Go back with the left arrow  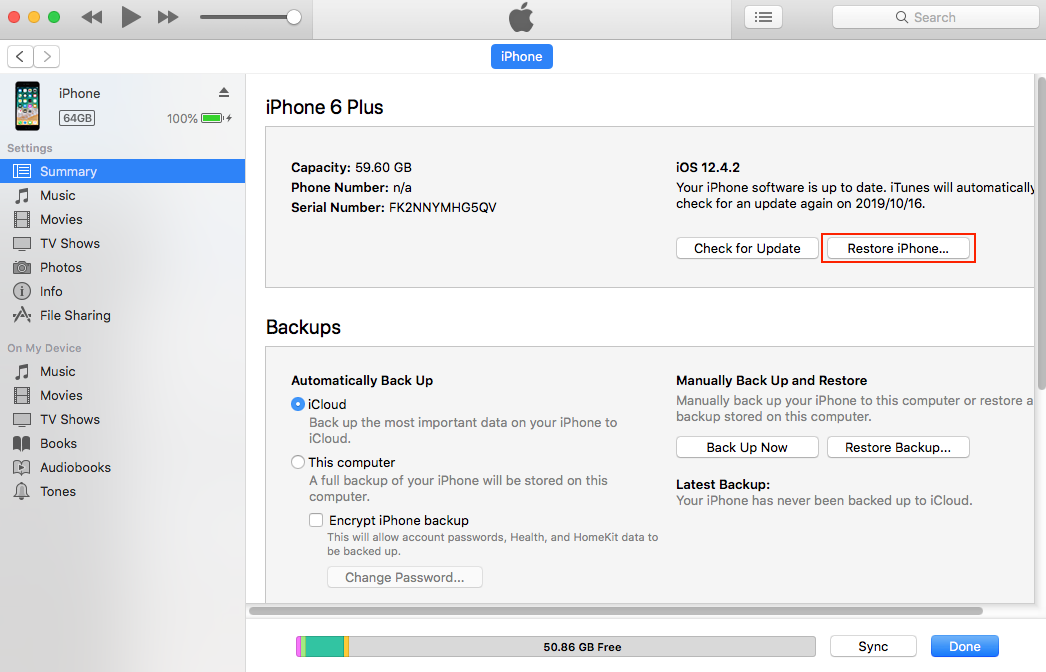(x=21, y=57)
